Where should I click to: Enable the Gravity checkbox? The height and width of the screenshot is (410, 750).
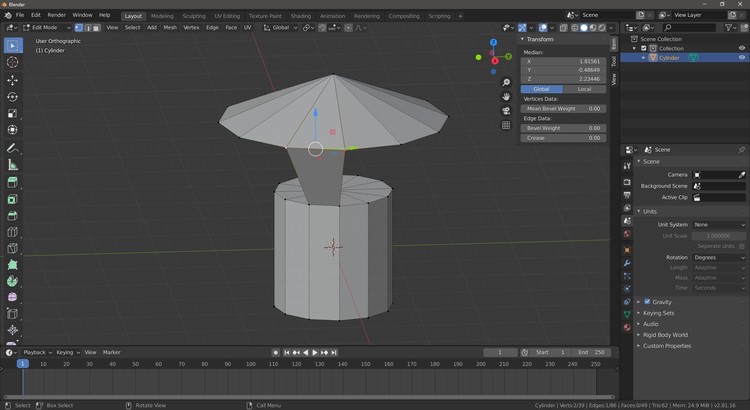tap(648, 301)
